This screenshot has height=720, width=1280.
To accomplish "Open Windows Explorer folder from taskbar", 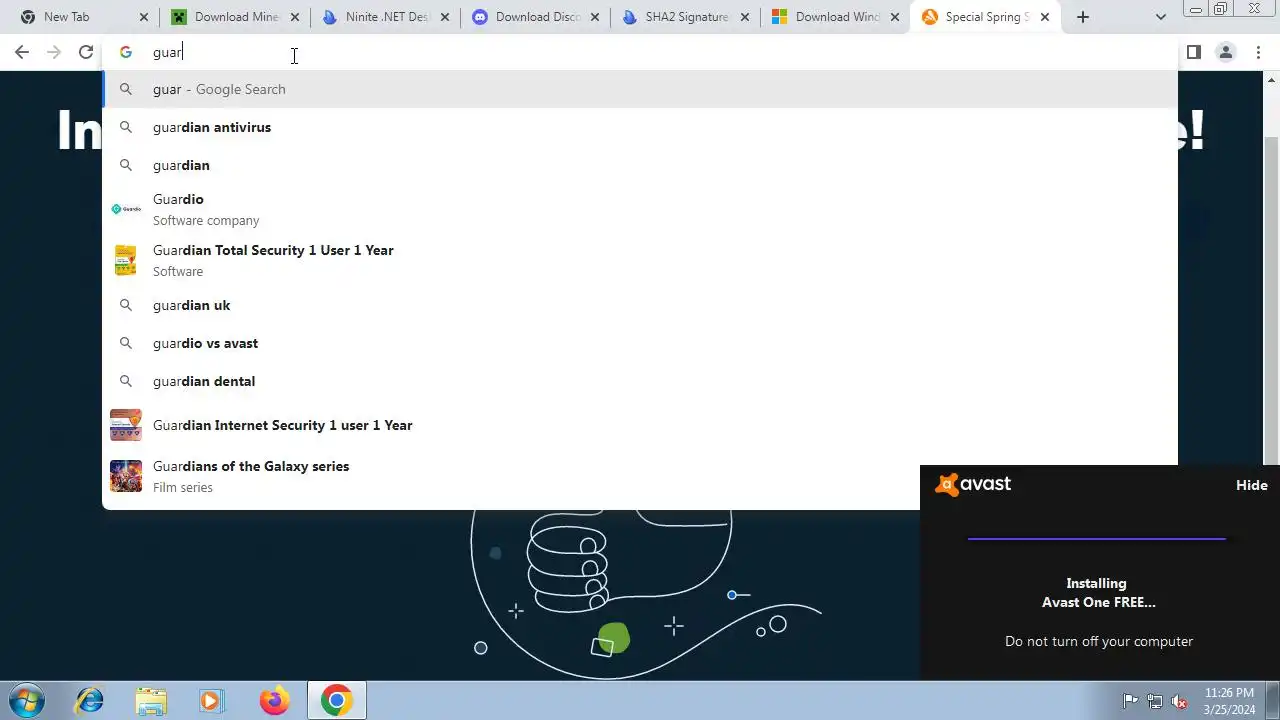I will pos(151,701).
